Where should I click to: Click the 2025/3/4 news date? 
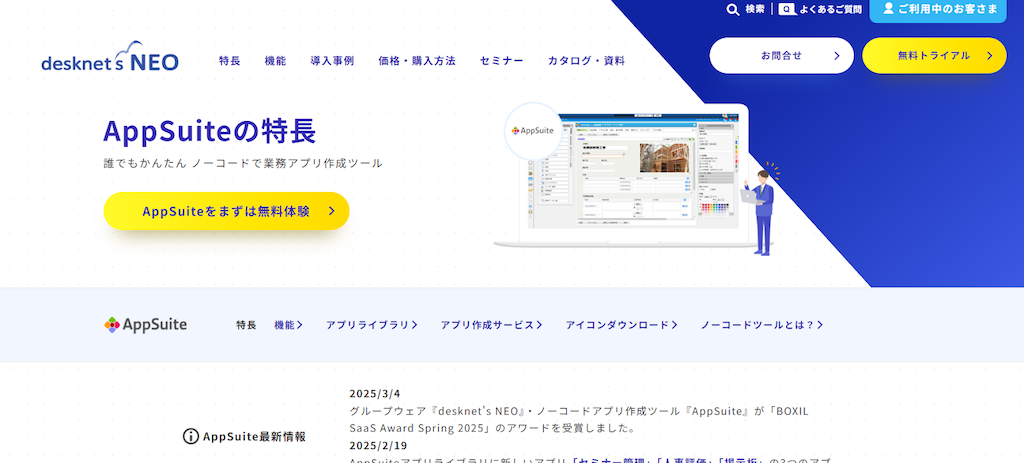click(375, 393)
